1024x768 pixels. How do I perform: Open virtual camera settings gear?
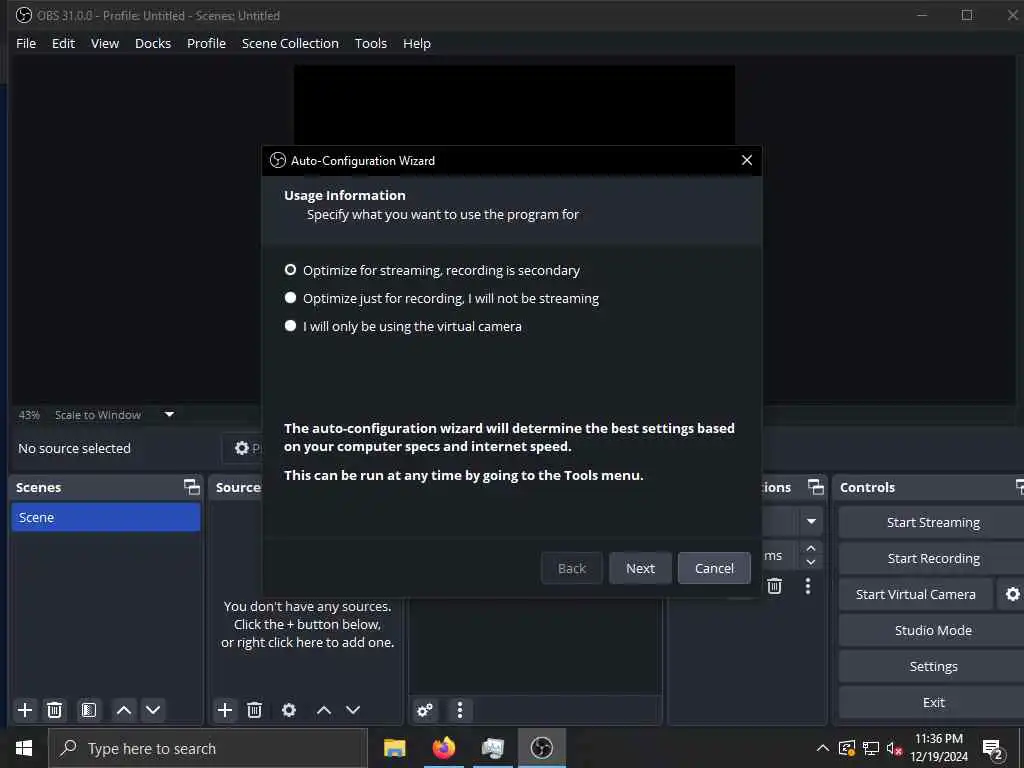point(1012,594)
